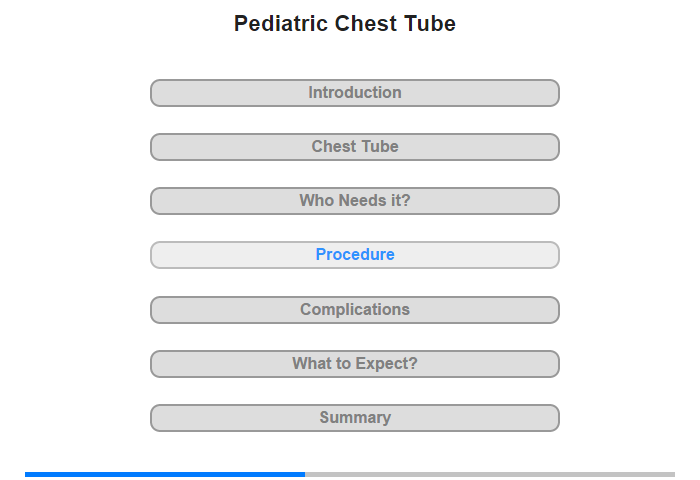The height and width of the screenshot is (480, 700).
Task: Click the gray unfilled progress bar portion
Action: click(x=490, y=474)
